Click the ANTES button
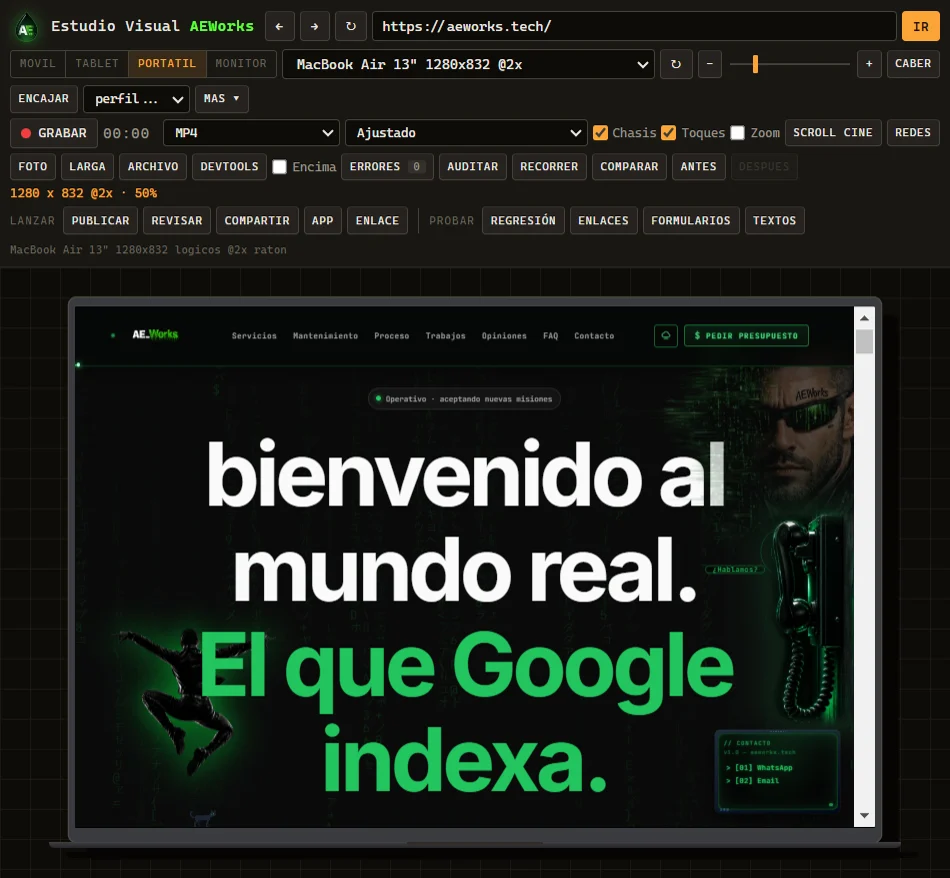 (x=698, y=167)
